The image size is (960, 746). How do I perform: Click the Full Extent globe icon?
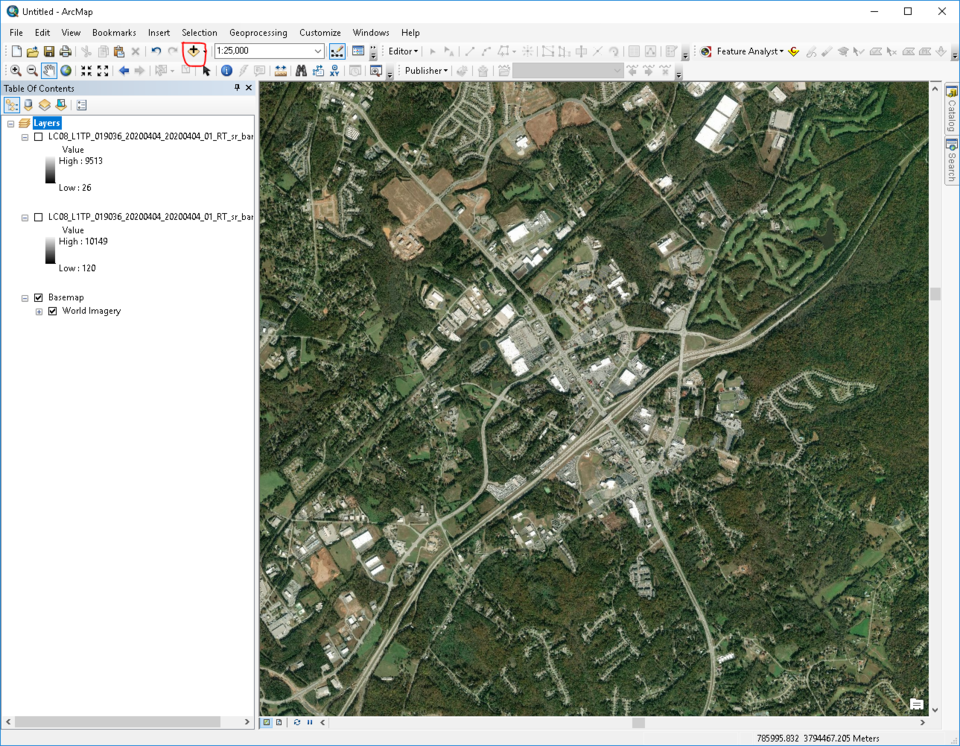tap(64, 70)
